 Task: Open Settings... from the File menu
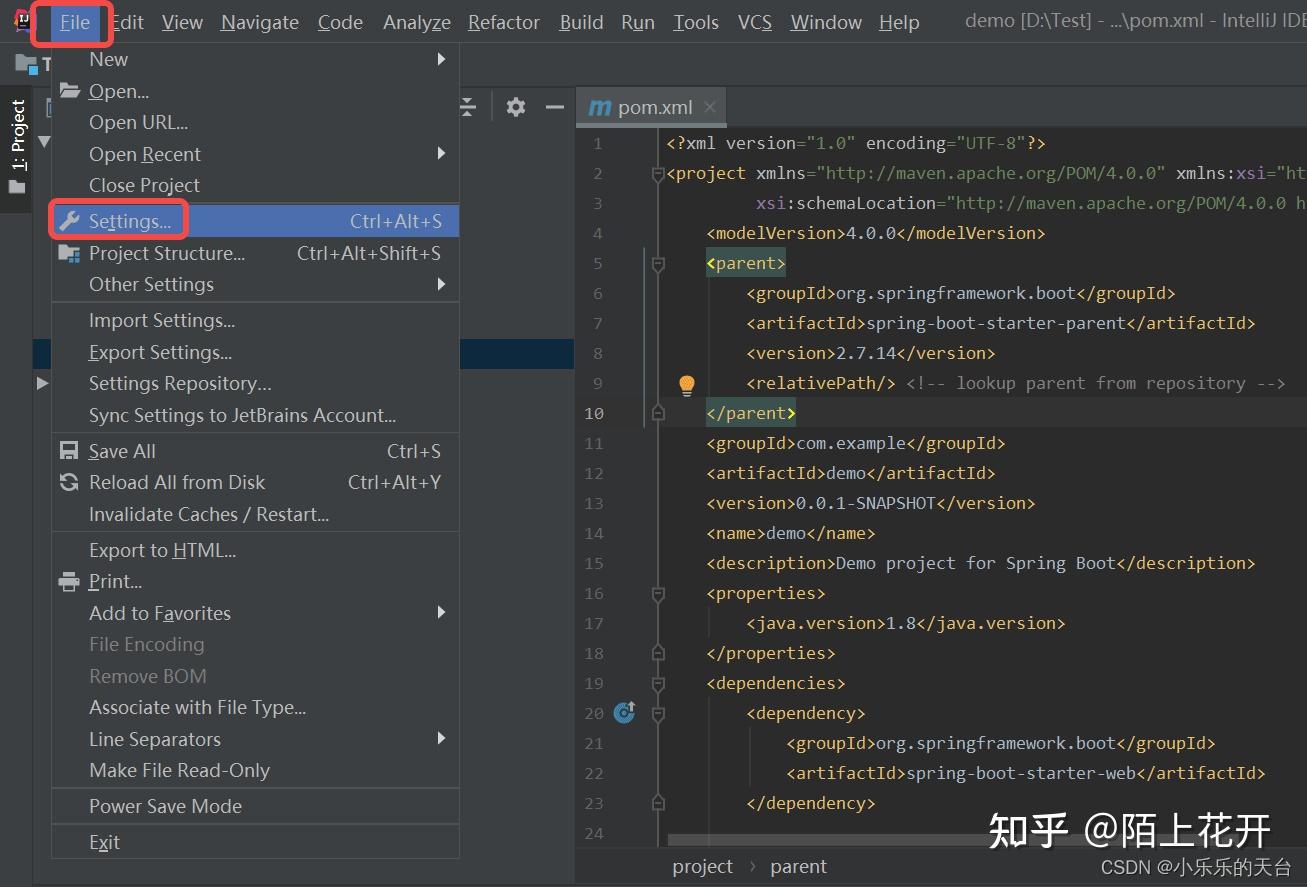(255, 221)
